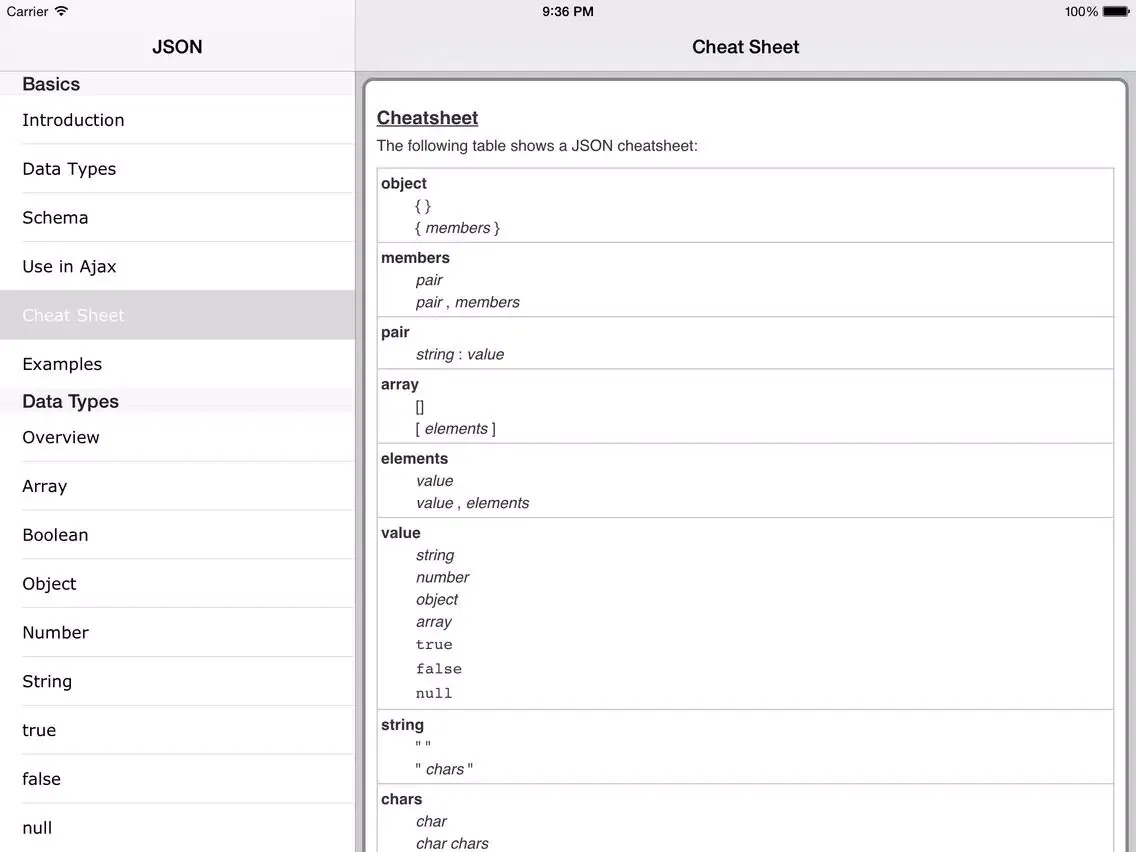Click the bold 'object' table heading
The width and height of the screenshot is (1136, 852).
click(404, 183)
